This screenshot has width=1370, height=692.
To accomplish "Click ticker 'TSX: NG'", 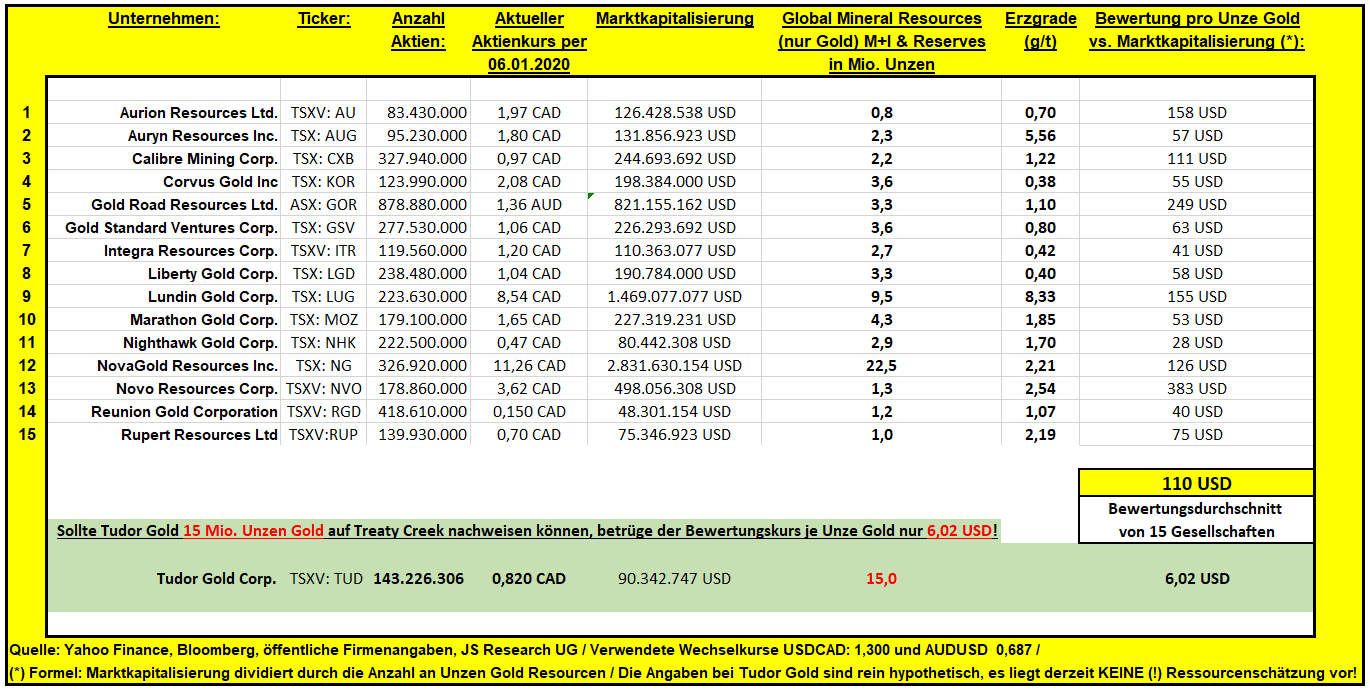I will 324,366.
